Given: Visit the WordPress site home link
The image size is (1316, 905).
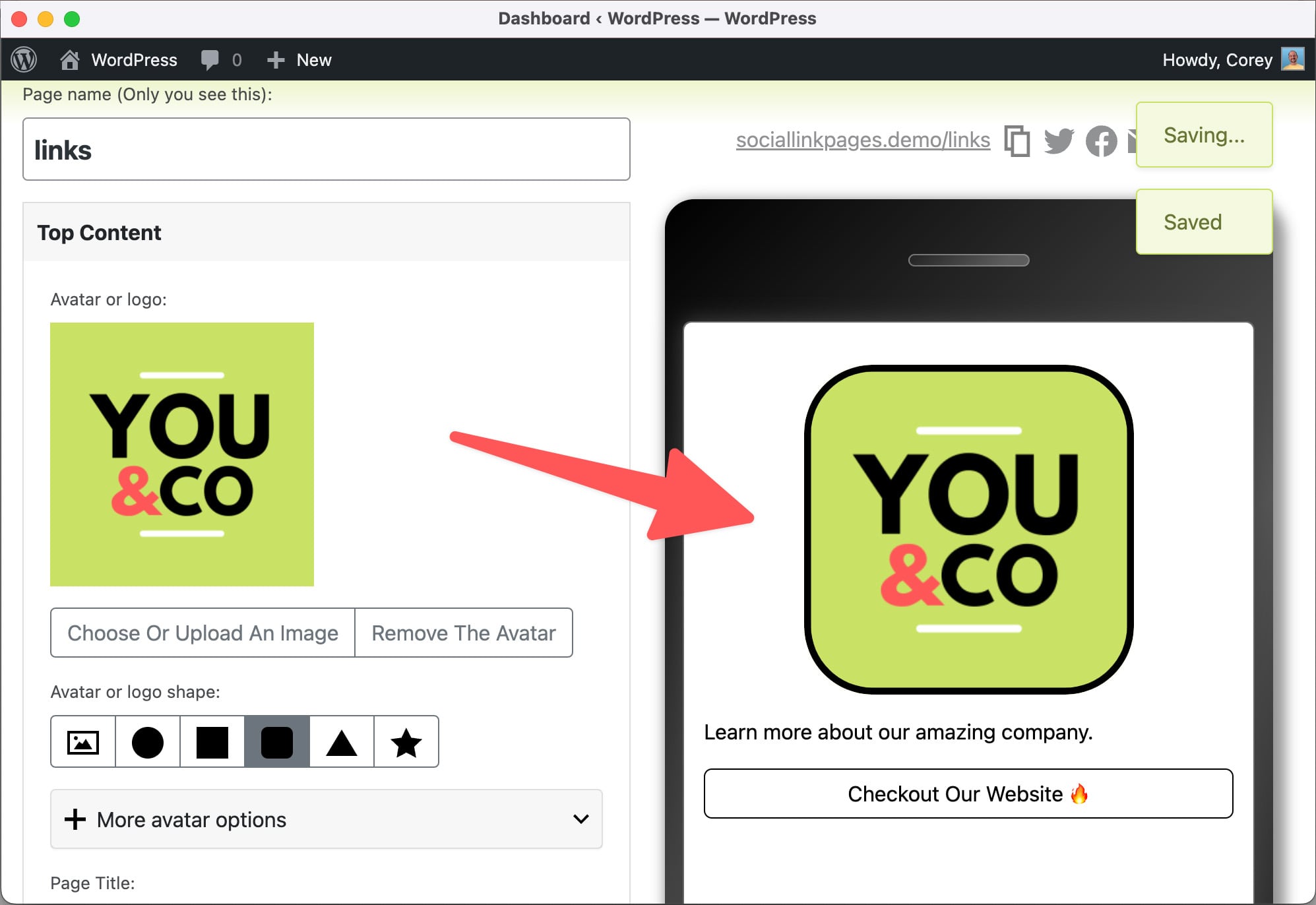Looking at the screenshot, I should 119,60.
